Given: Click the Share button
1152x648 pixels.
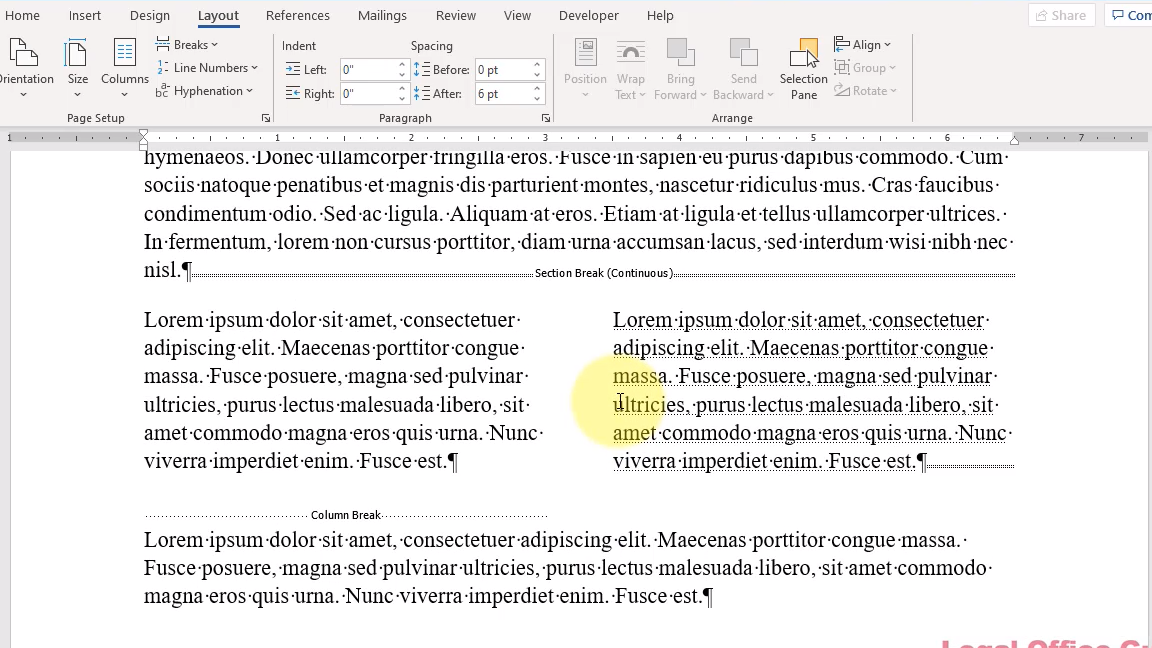Looking at the screenshot, I should [1061, 15].
